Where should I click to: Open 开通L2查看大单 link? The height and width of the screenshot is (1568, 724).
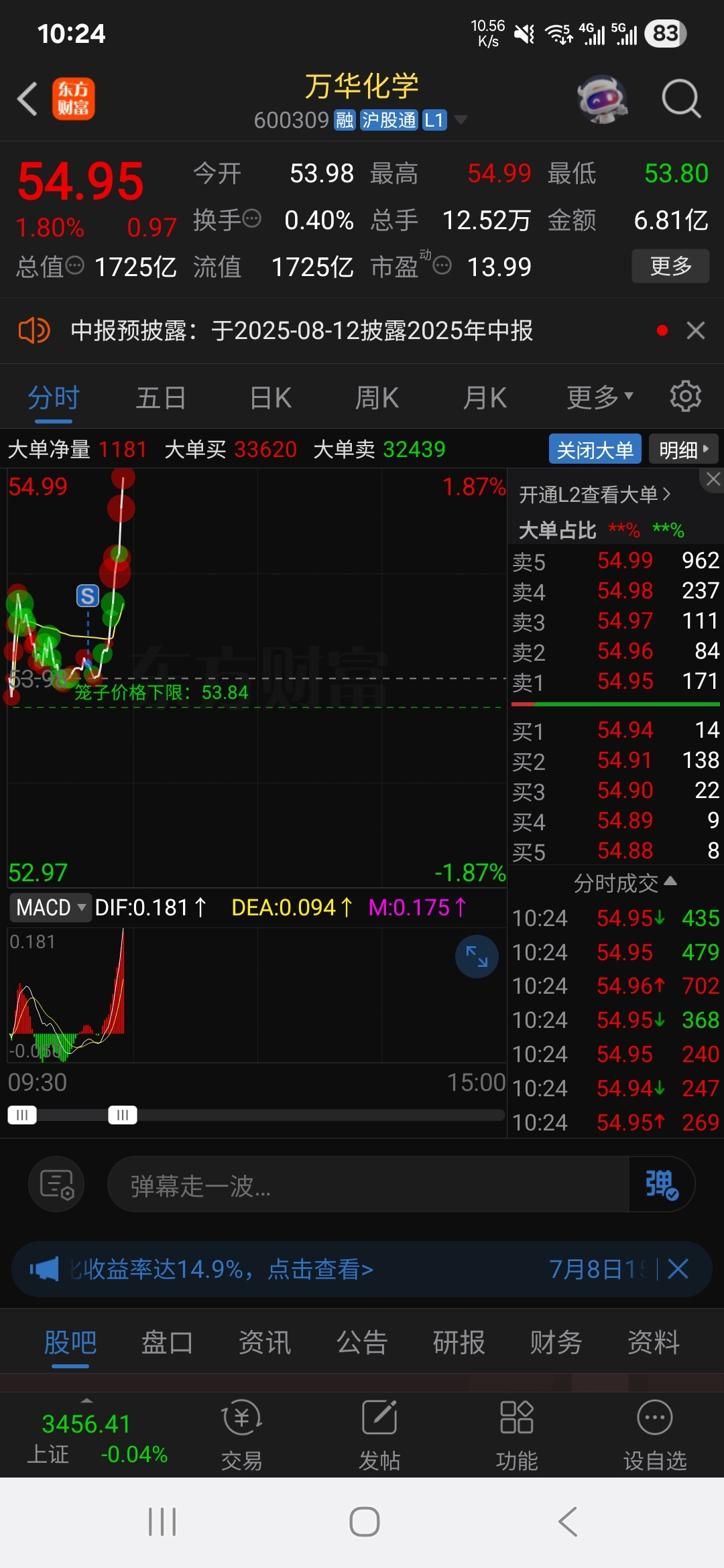pos(595,495)
